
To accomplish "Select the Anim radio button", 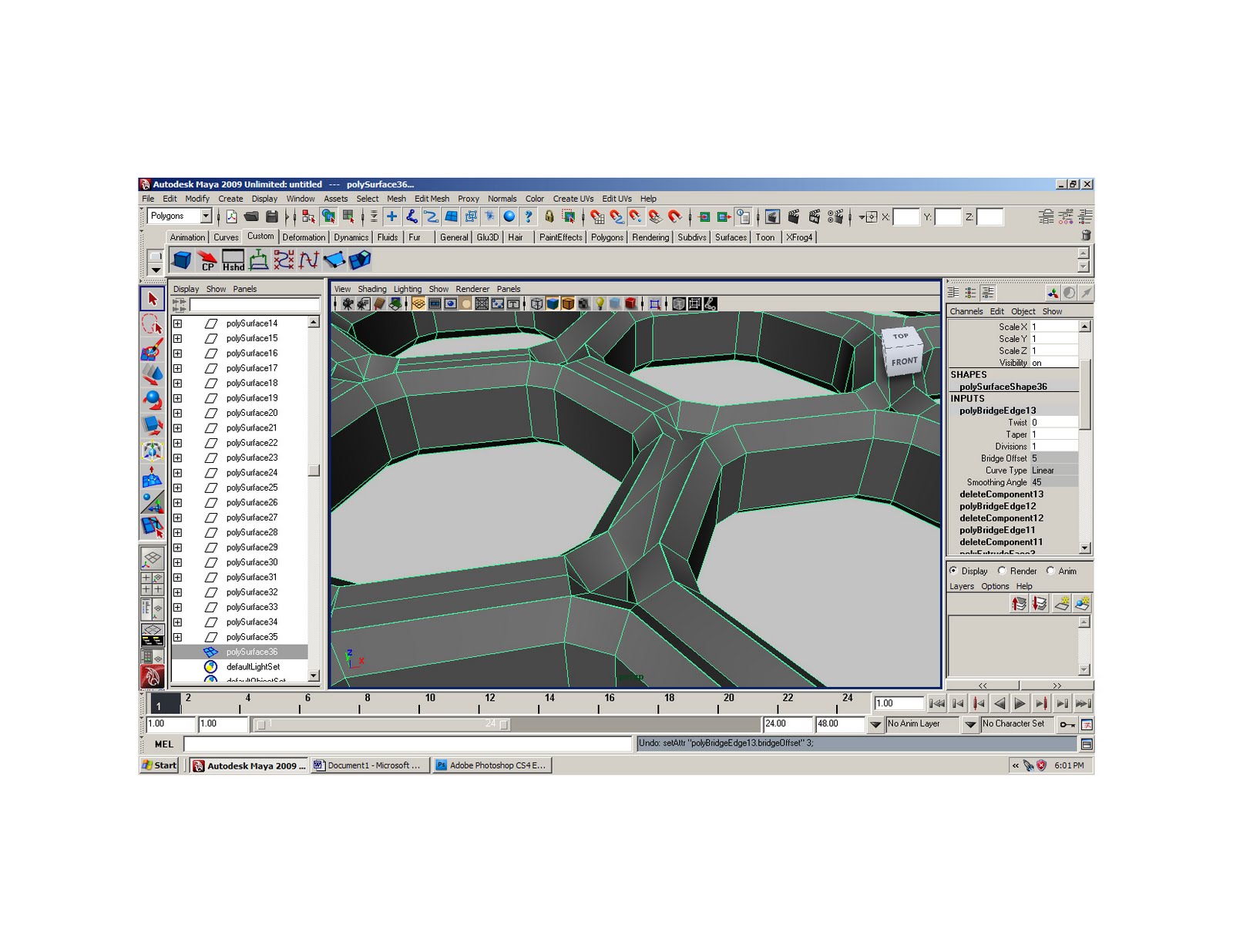I will (1050, 571).
